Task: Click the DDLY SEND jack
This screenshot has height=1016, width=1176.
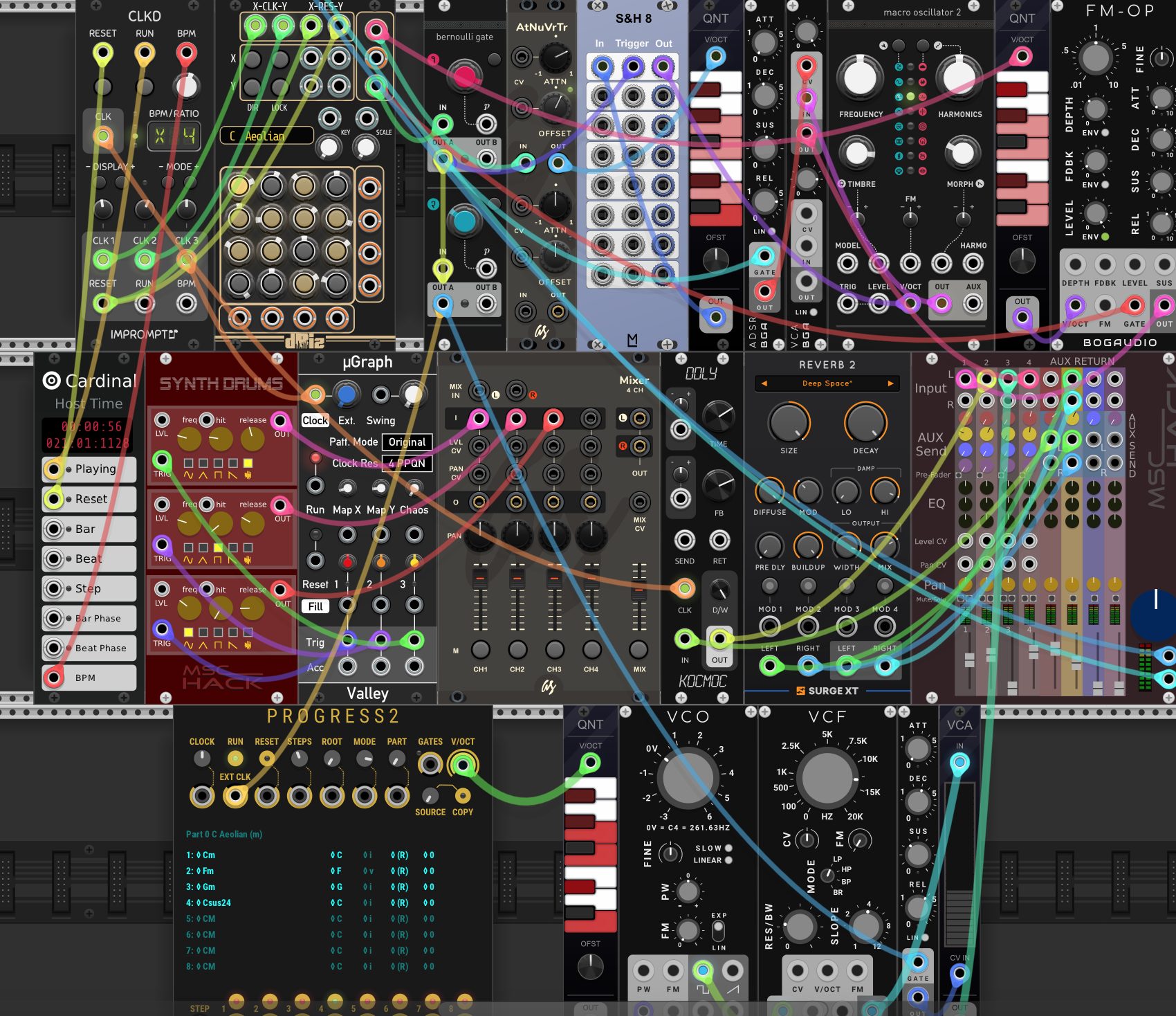Action: tap(684, 541)
